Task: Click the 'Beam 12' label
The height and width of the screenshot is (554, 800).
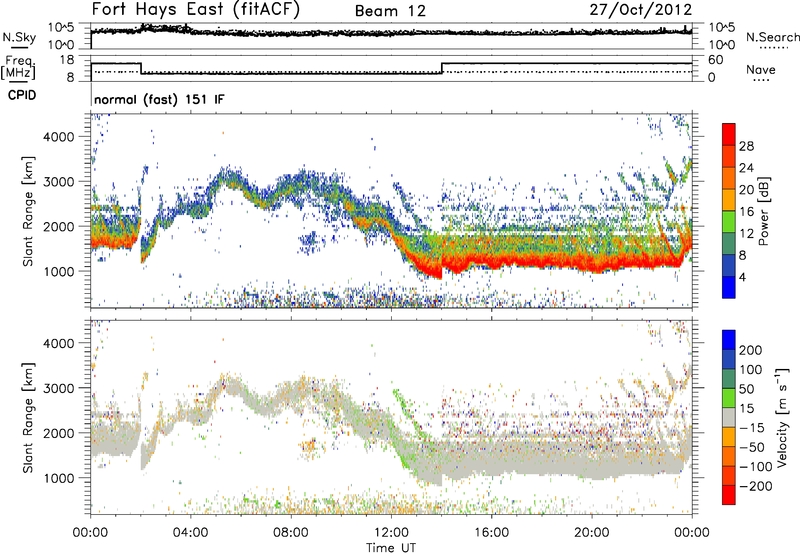Action: coord(390,11)
